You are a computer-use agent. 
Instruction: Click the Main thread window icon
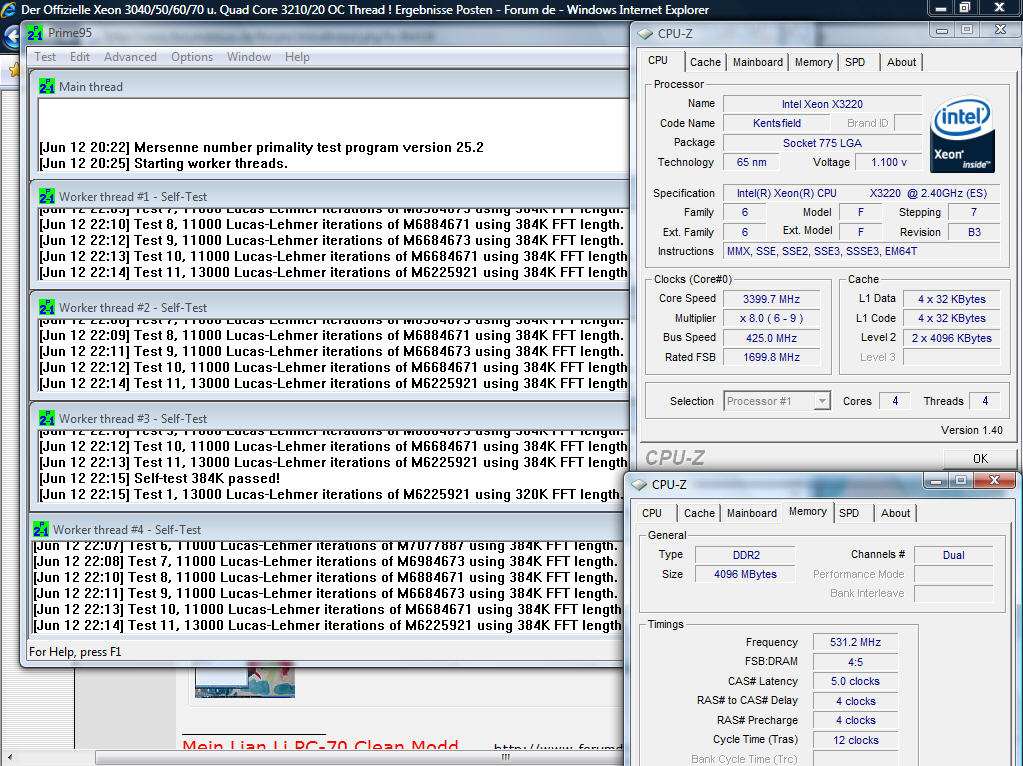46,86
